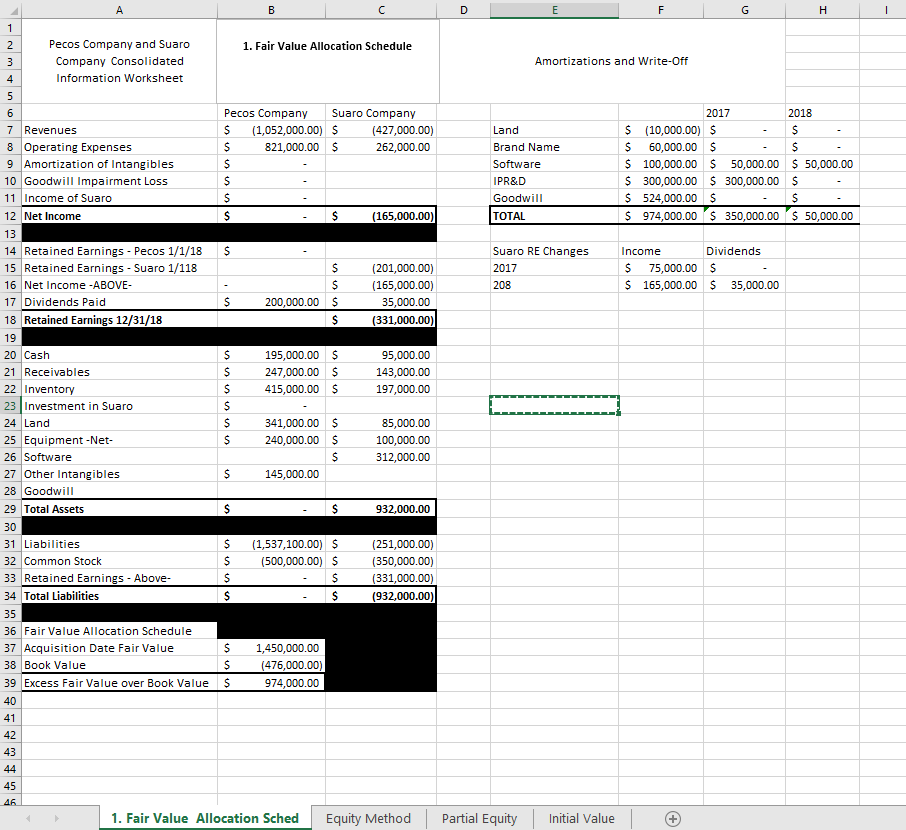
Task: Select row 23 header
Action: tap(10, 406)
